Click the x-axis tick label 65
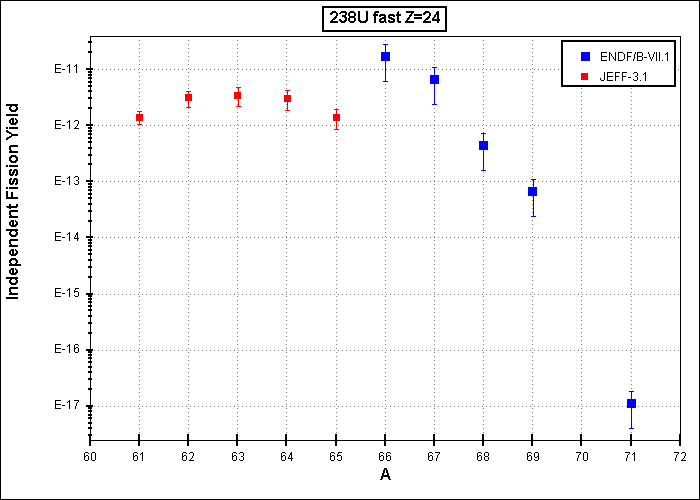Viewport: 700px width, 500px height. [x=336, y=457]
